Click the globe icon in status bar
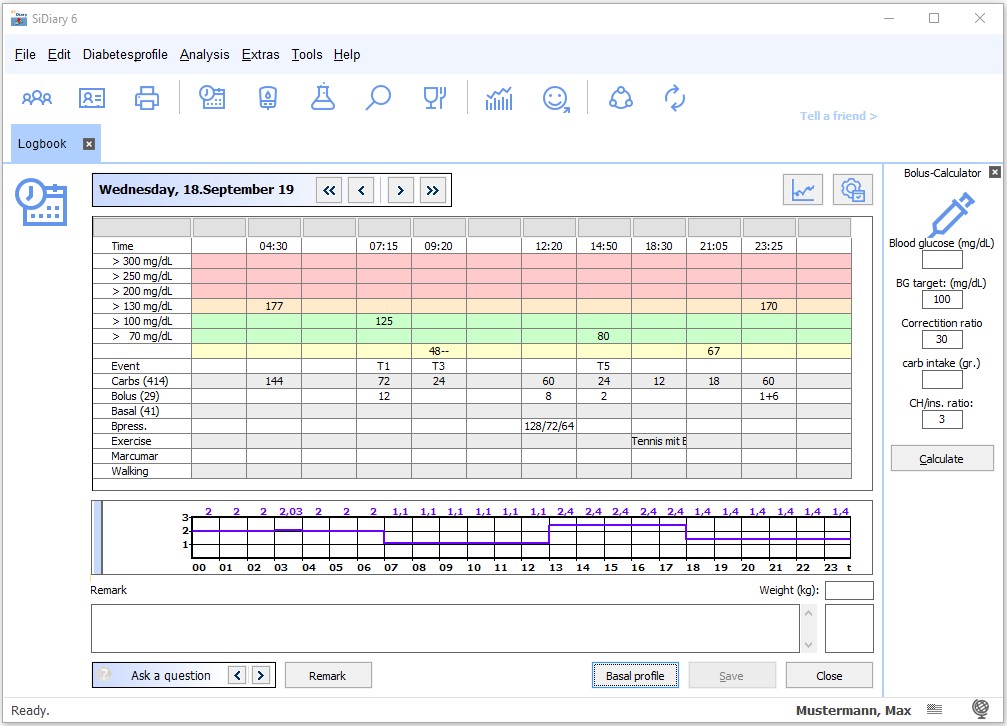 pyautogui.click(x=980, y=709)
